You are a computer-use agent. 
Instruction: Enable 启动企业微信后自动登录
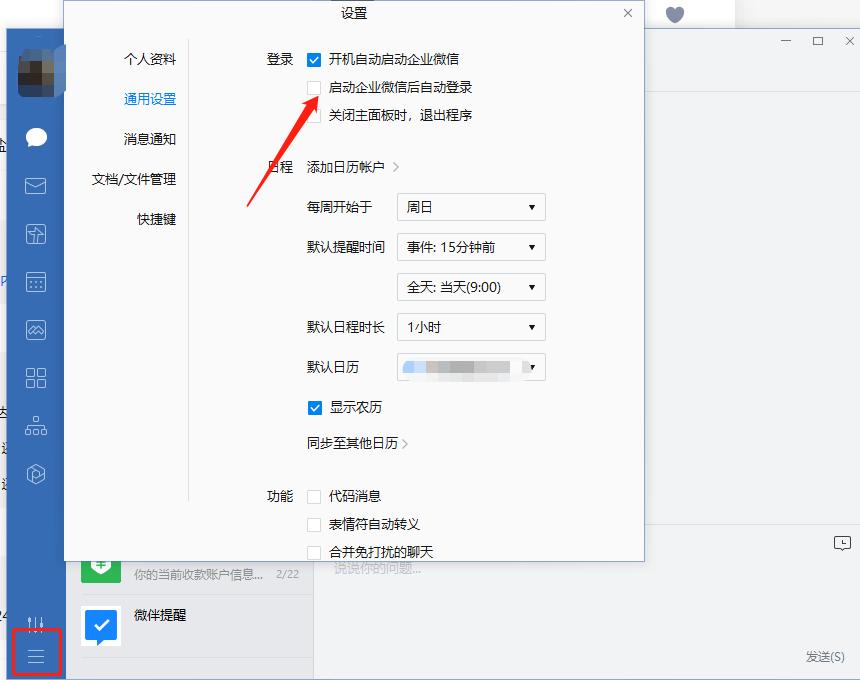[x=316, y=87]
